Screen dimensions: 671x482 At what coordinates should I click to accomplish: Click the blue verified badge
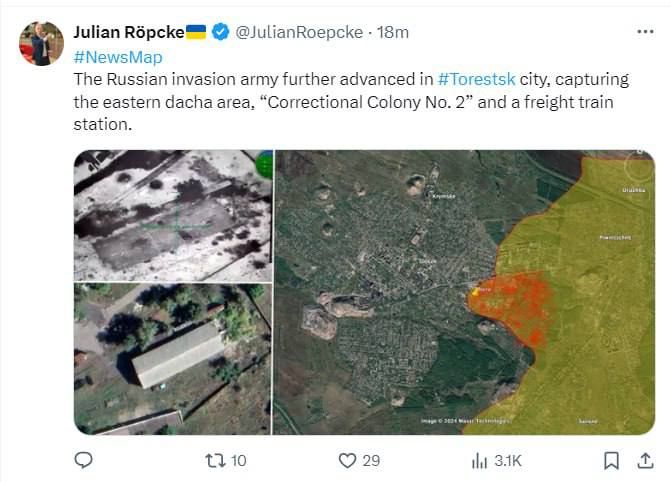tap(222, 32)
